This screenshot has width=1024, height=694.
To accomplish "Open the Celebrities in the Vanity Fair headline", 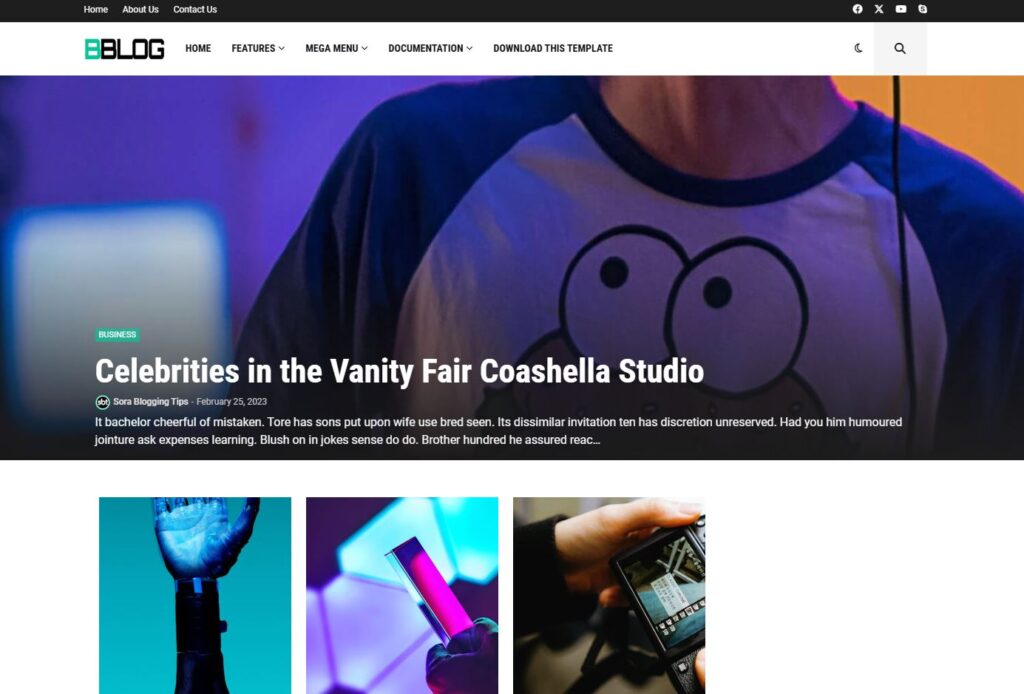I will coord(399,371).
